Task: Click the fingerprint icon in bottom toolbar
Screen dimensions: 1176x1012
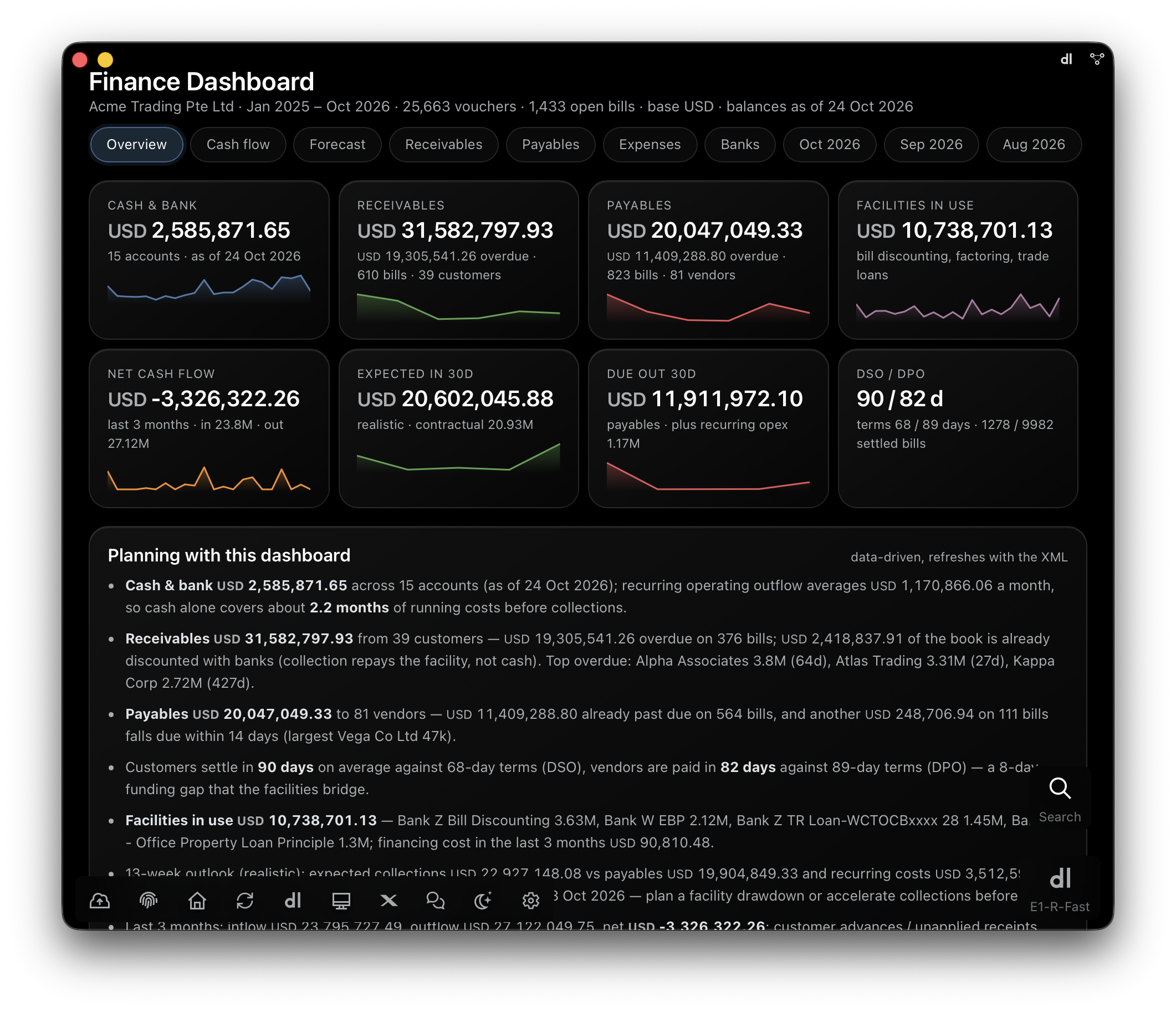Action: [149, 901]
